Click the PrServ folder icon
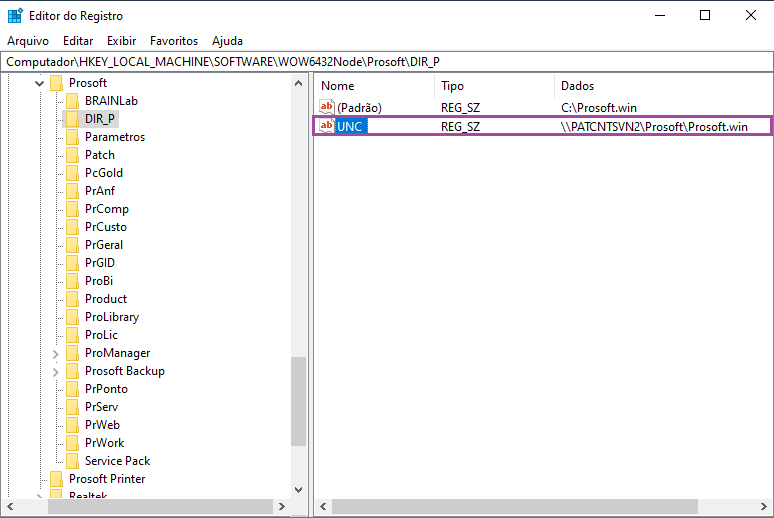Image resolution: width=774 pixels, height=518 pixels. [x=72, y=407]
